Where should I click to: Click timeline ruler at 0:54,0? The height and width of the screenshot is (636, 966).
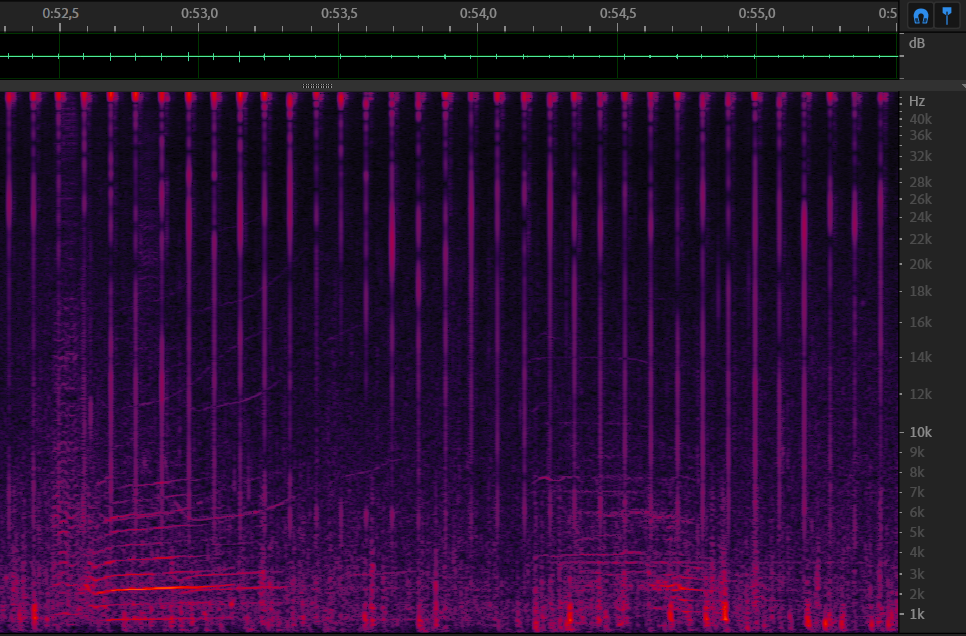point(478,13)
